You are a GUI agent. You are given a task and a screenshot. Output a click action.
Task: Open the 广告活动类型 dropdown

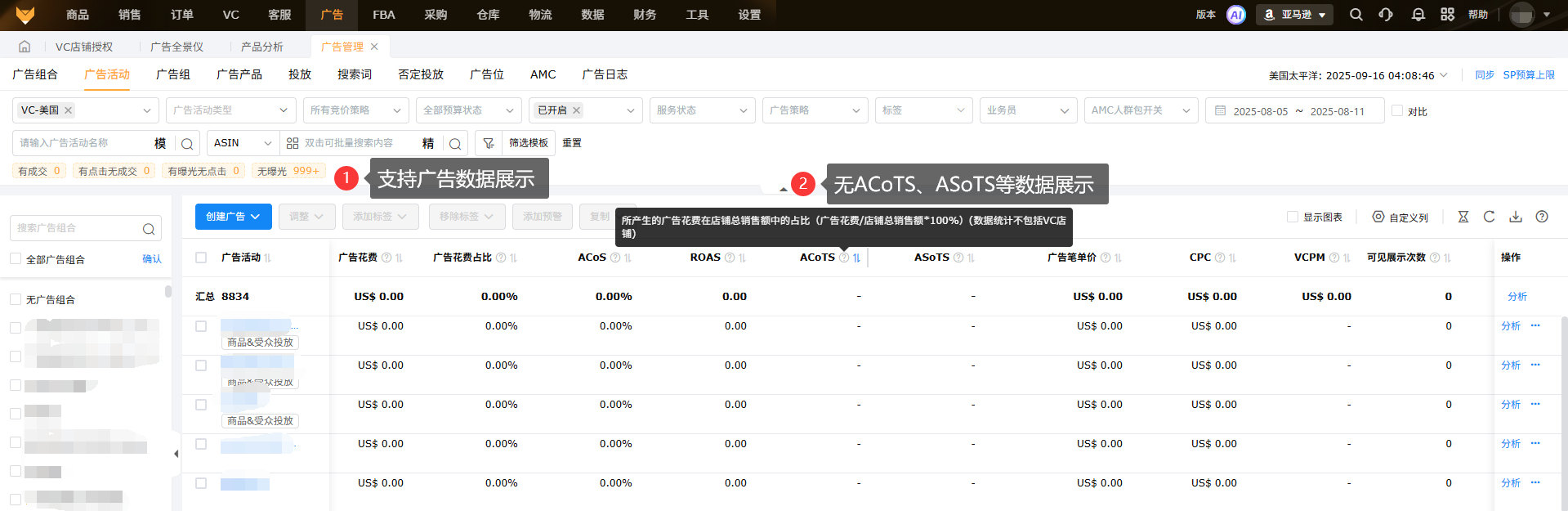tap(231, 110)
